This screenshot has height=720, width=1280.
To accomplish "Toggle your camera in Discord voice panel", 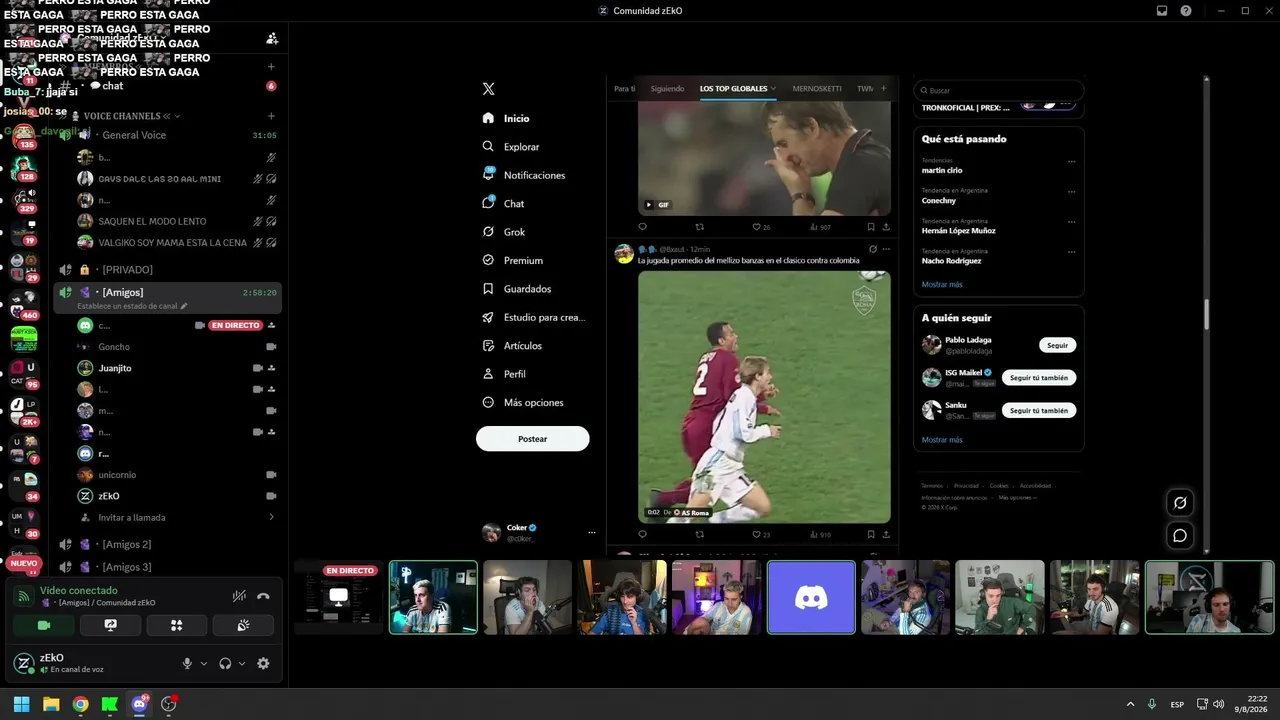I will click(x=44, y=625).
